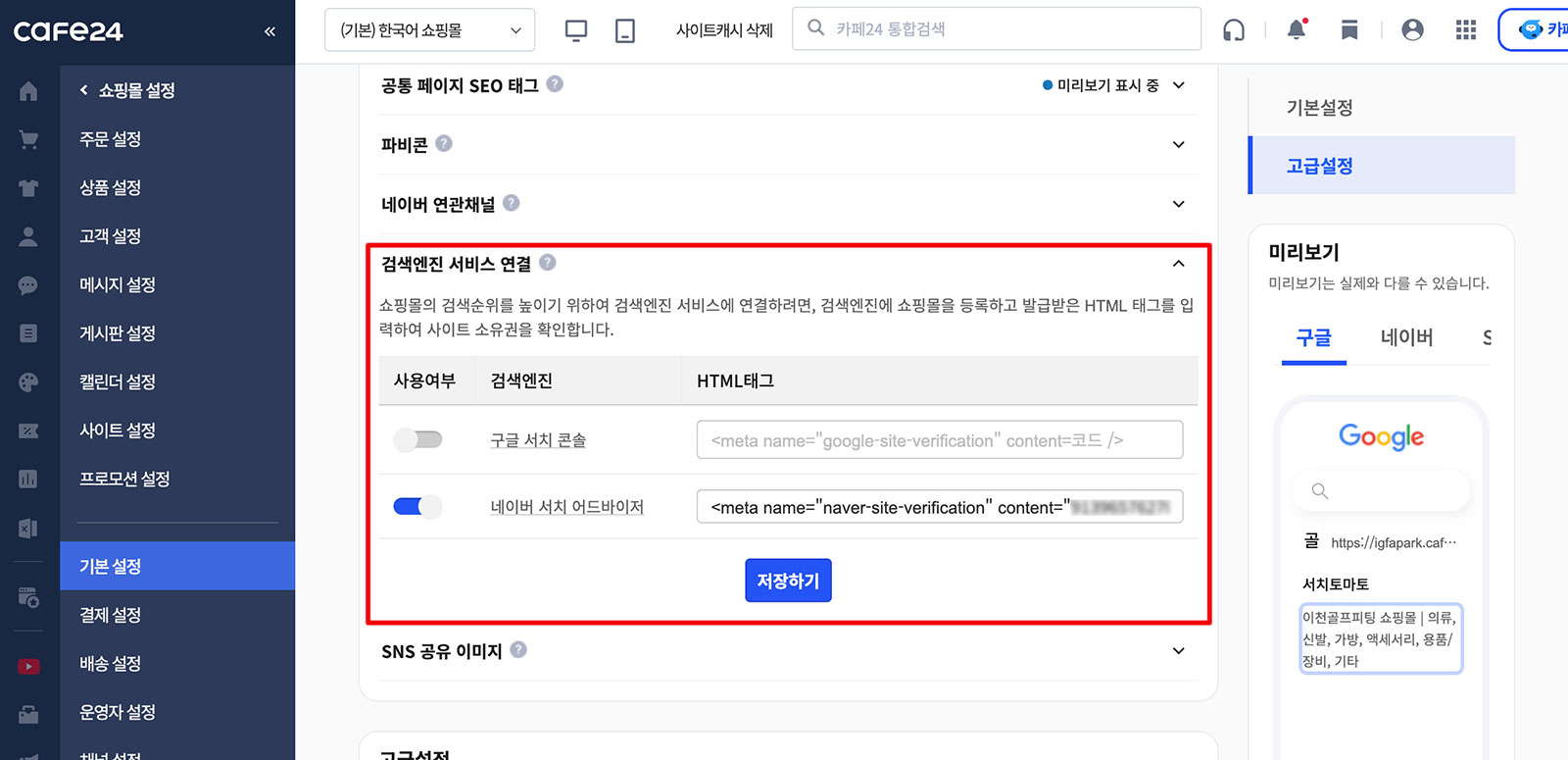Enable the 구글 서치 콘솔 toggle

coord(417,439)
